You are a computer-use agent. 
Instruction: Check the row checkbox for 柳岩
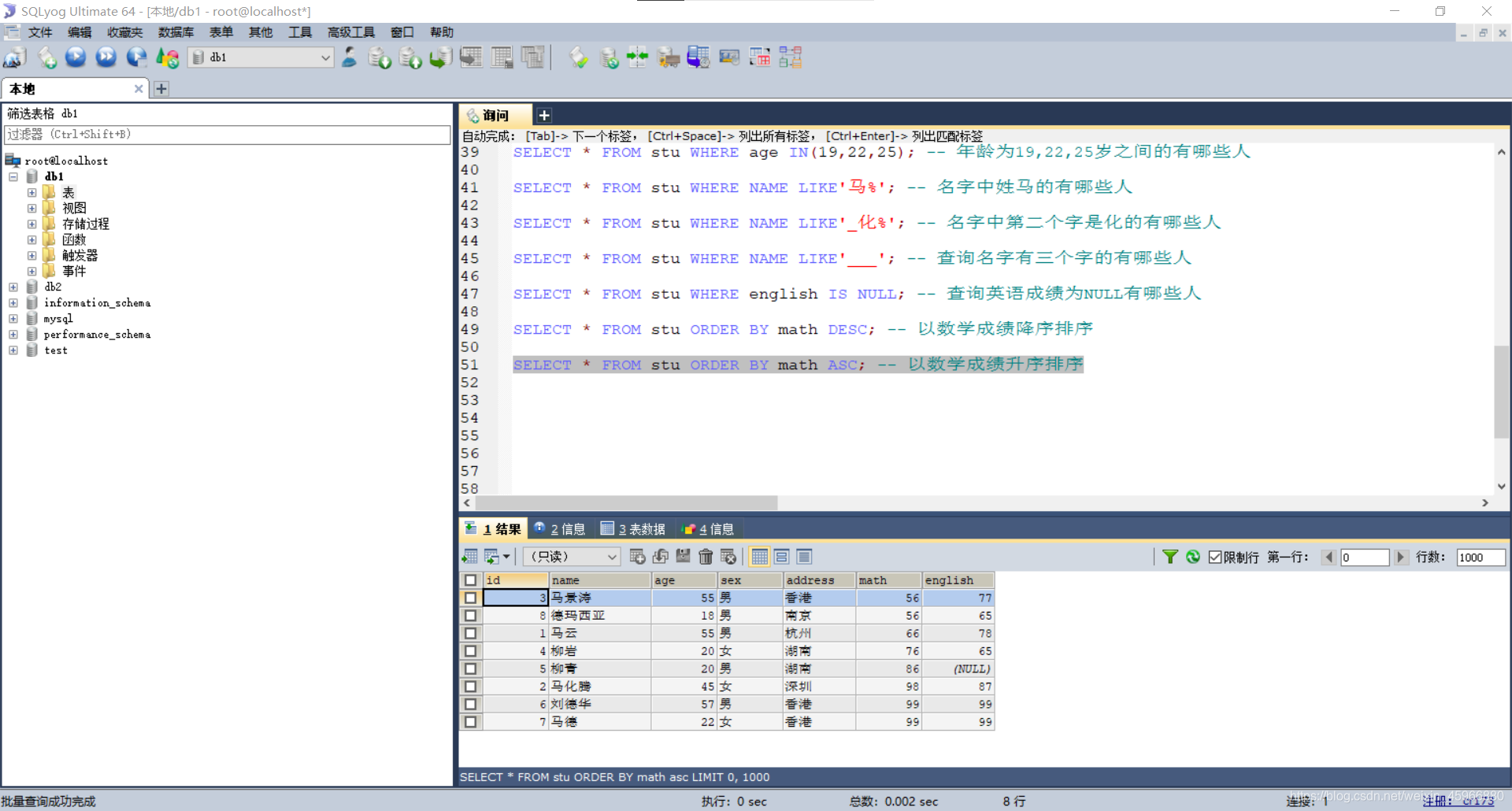click(x=470, y=651)
